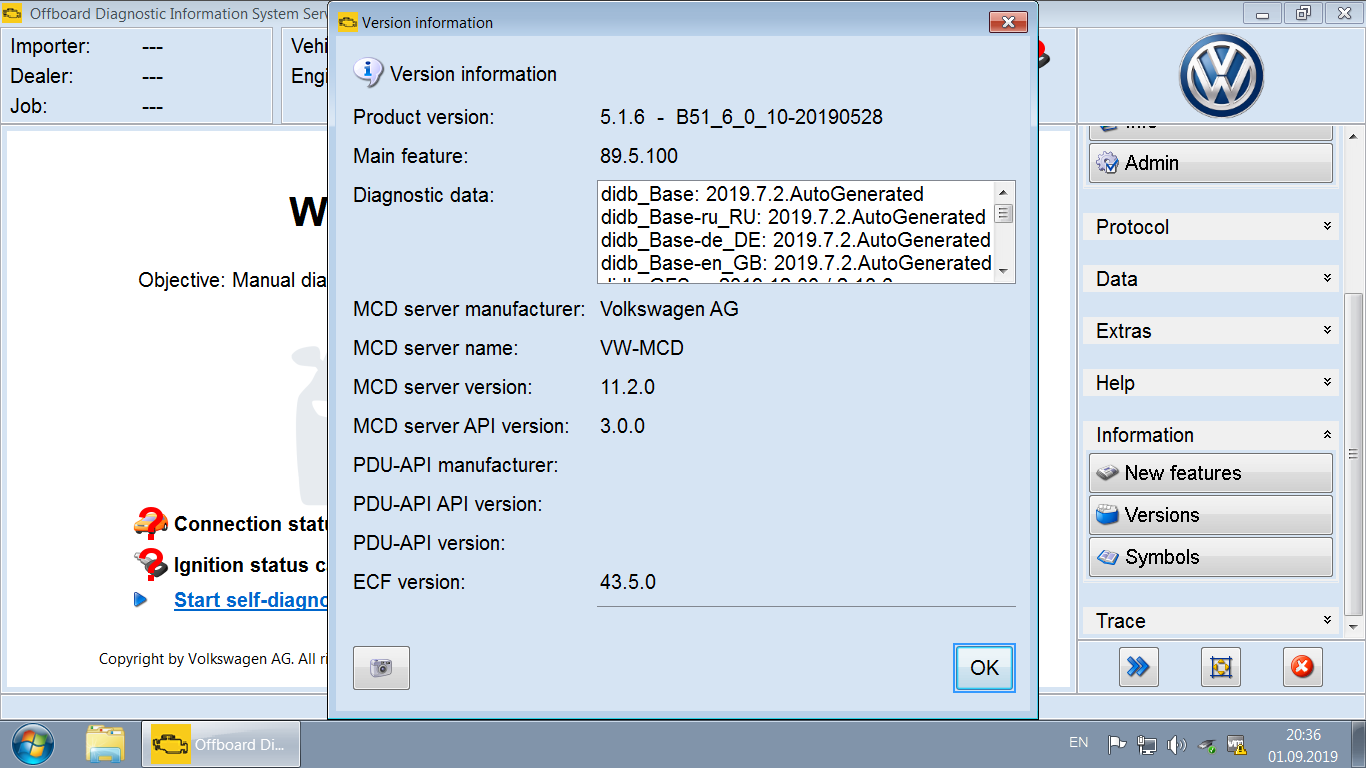Click the Volkswagen logo
The image size is (1366, 768).
tap(1221, 76)
